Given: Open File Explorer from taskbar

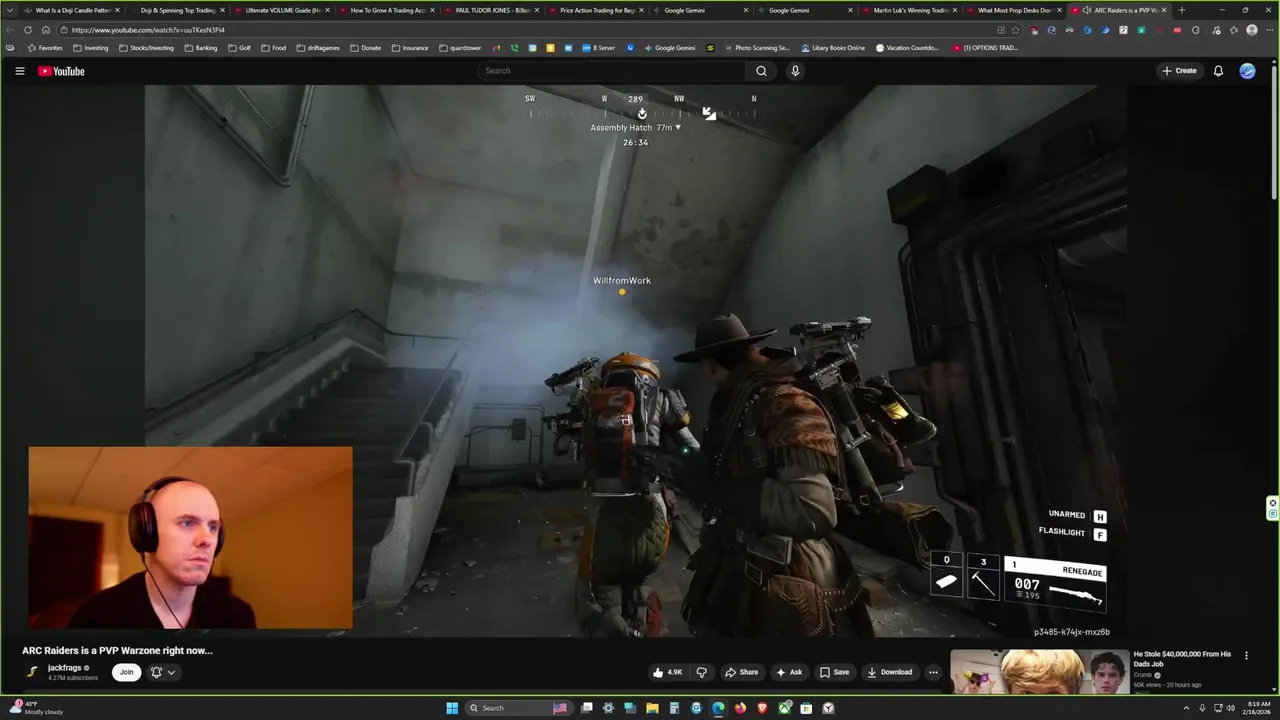Looking at the screenshot, I should coord(652,708).
